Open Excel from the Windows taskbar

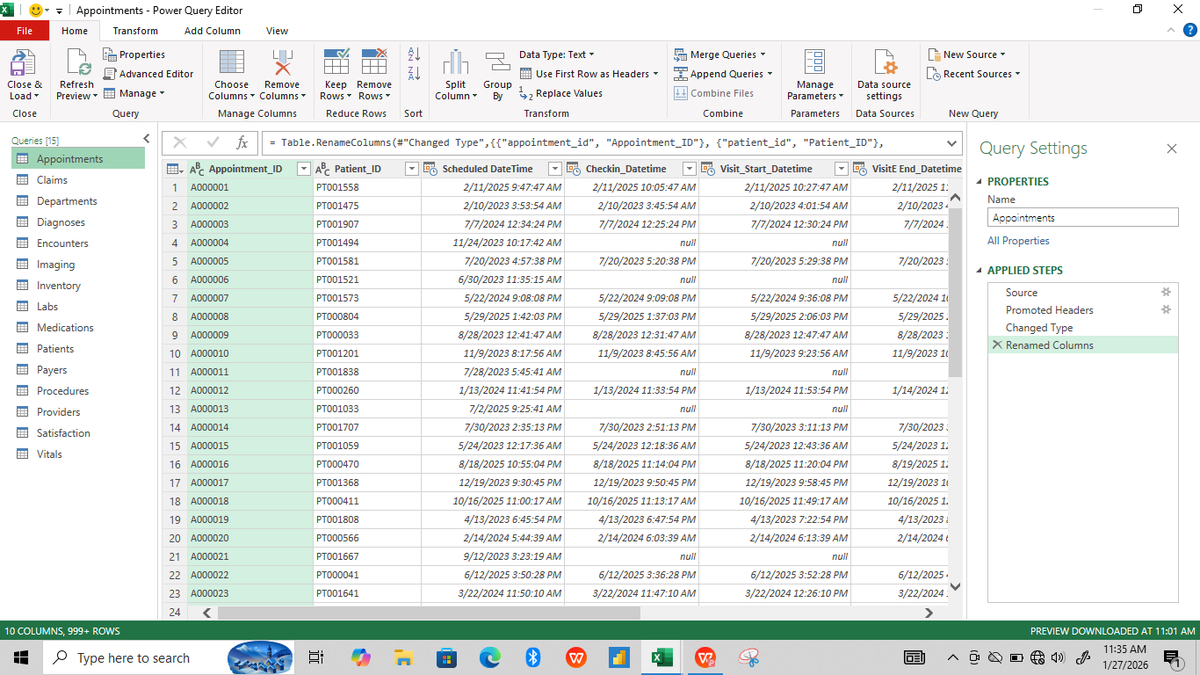[x=661, y=657]
